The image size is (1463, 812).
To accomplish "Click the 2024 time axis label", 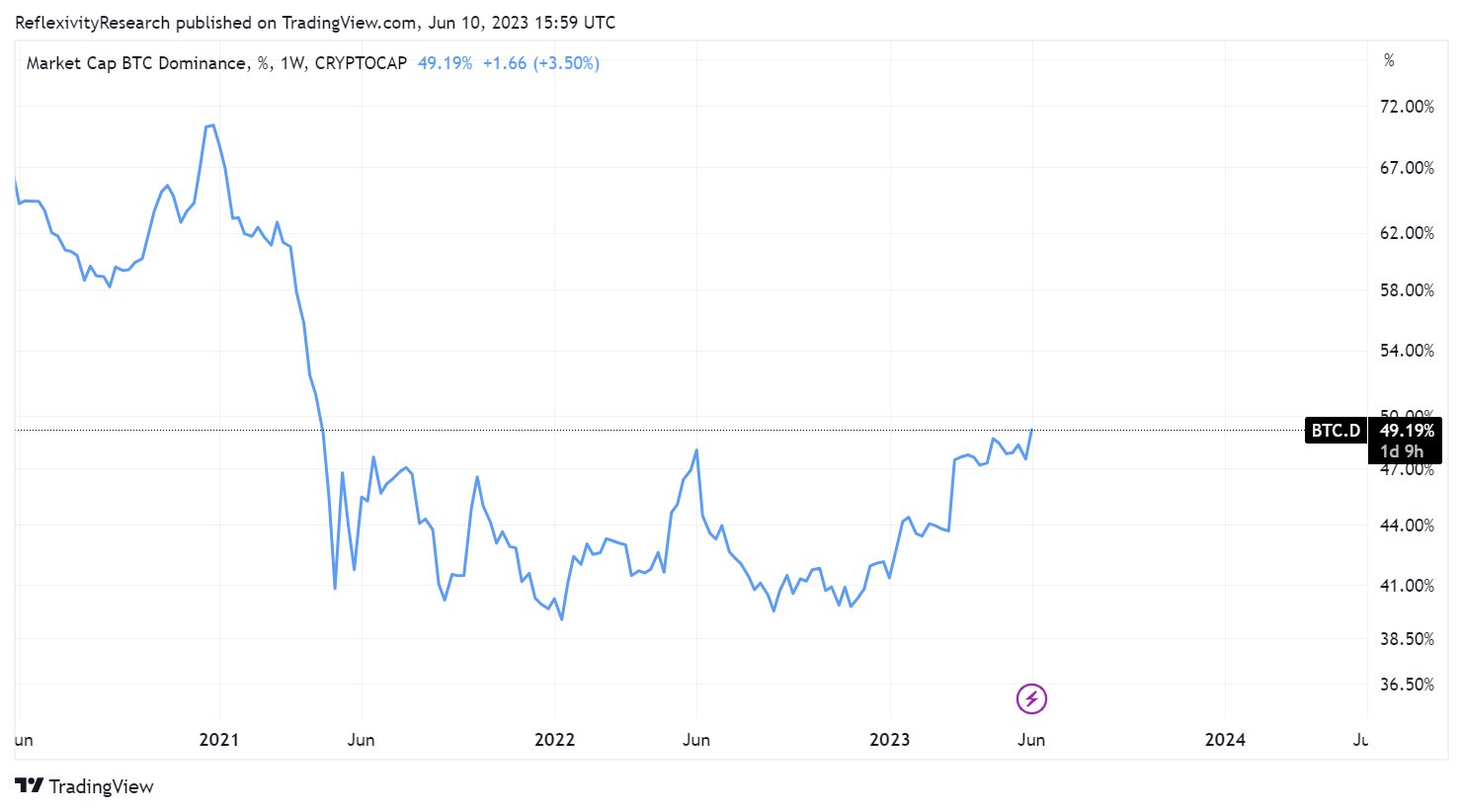I will 1225,740.
